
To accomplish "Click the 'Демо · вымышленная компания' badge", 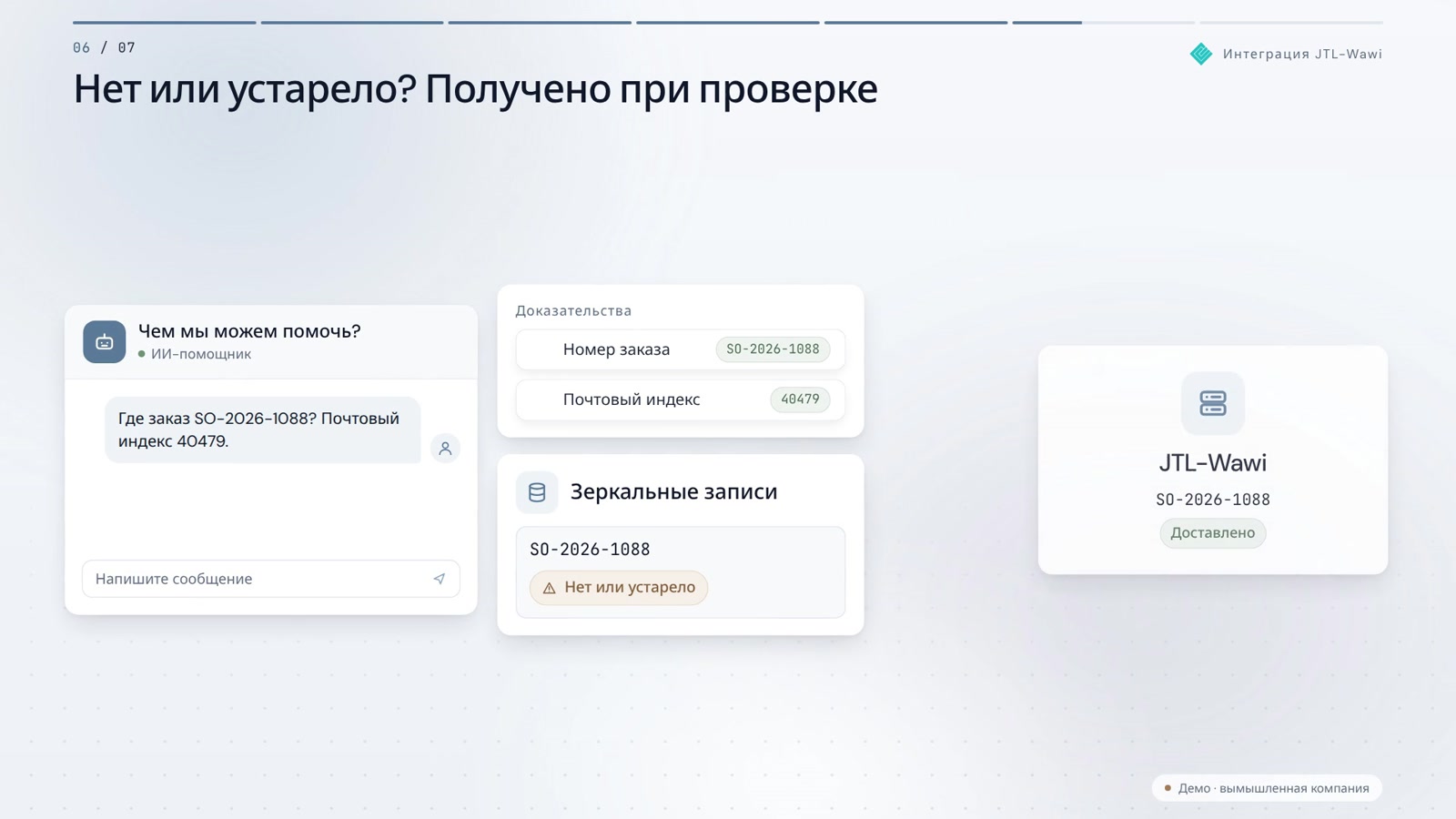I will click(x=1267, y=788).
